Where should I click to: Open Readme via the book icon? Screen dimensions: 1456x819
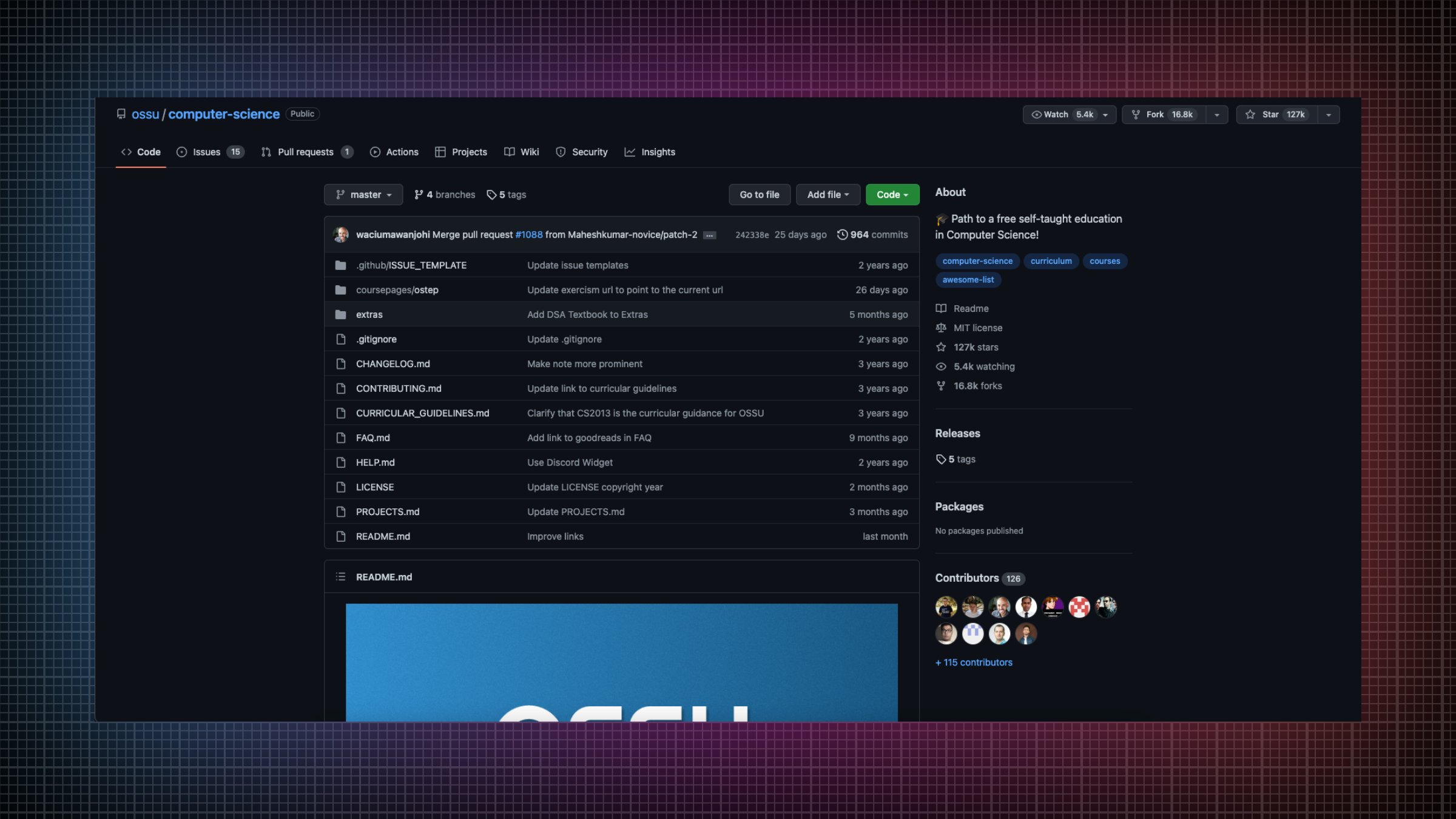pos(941,308)
